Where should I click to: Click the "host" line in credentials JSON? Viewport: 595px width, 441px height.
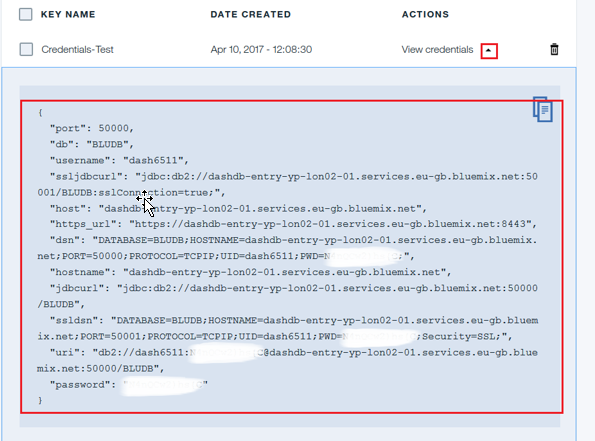pyautogui.click(x=238, y=209)
